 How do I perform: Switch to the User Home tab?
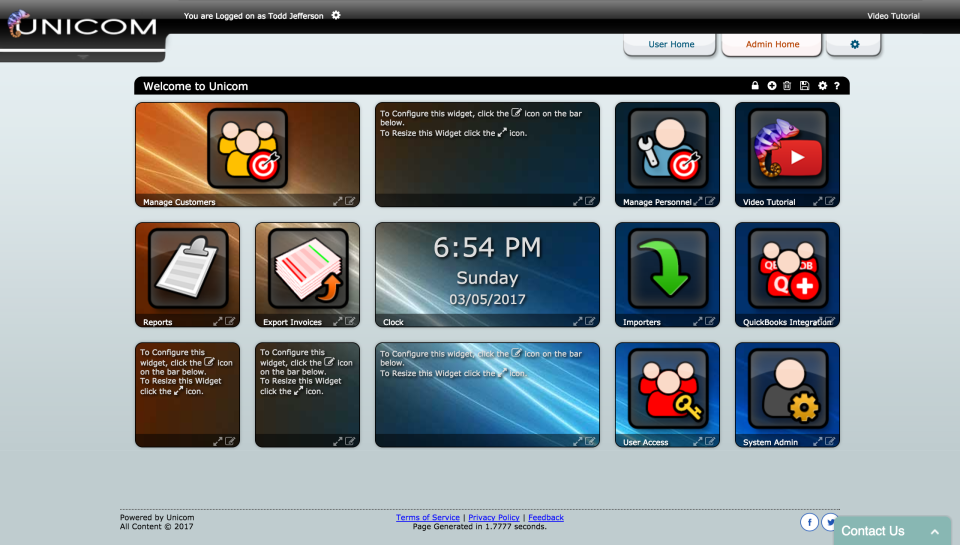[x=670, y=45]
